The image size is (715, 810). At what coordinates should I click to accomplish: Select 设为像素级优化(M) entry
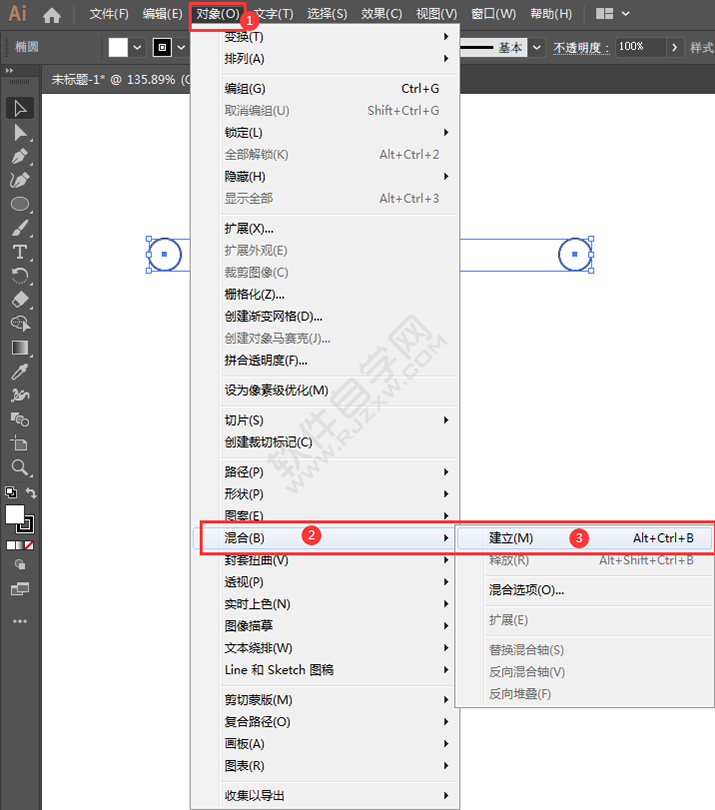(x=339, y=391)
